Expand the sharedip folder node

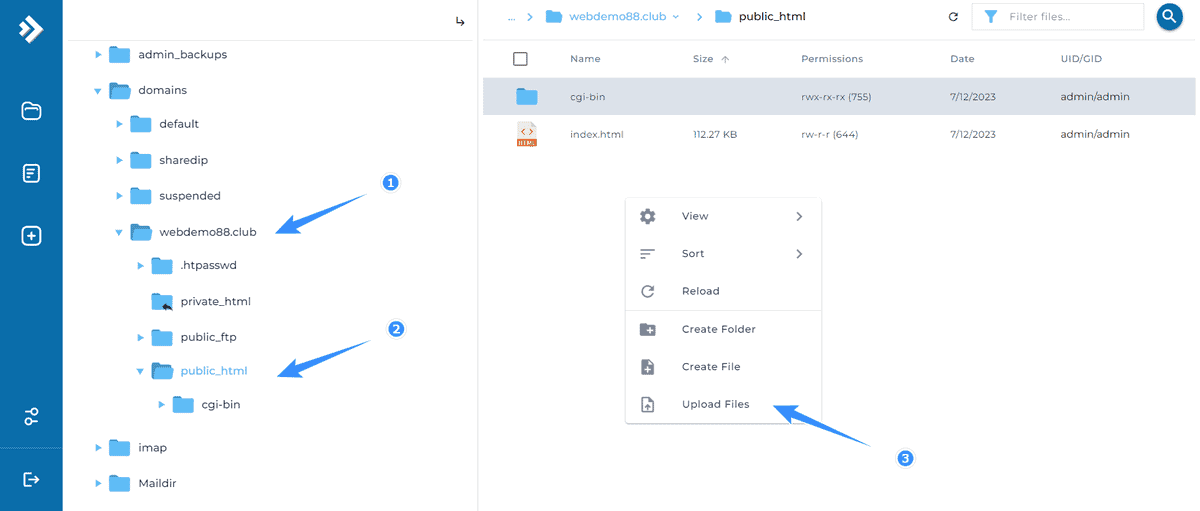pos(119,160)
